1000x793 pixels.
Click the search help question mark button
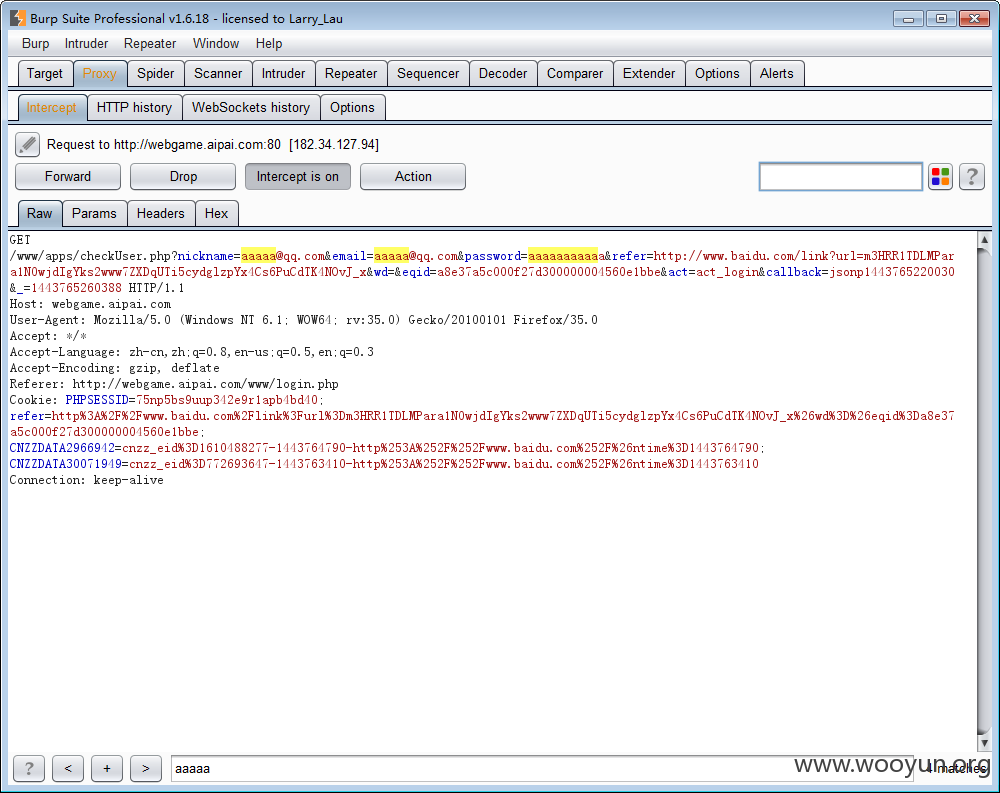coord(29,768)
